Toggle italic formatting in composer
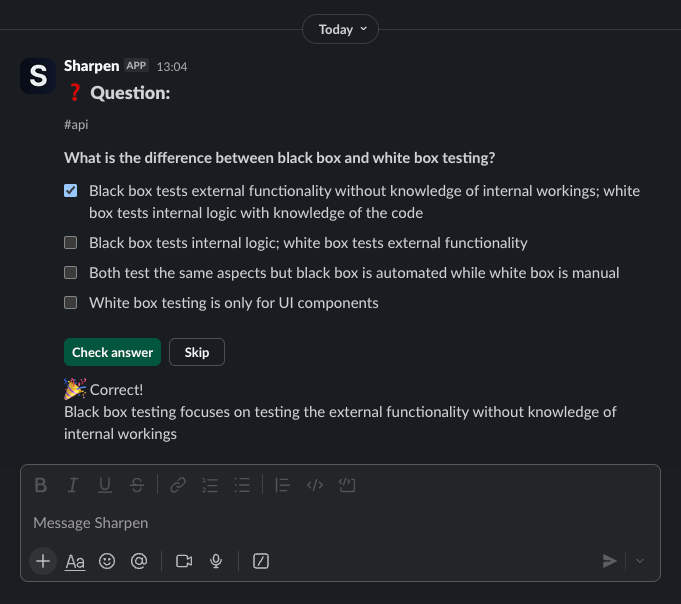The image size is (681, 604). (x=73, y=485)
